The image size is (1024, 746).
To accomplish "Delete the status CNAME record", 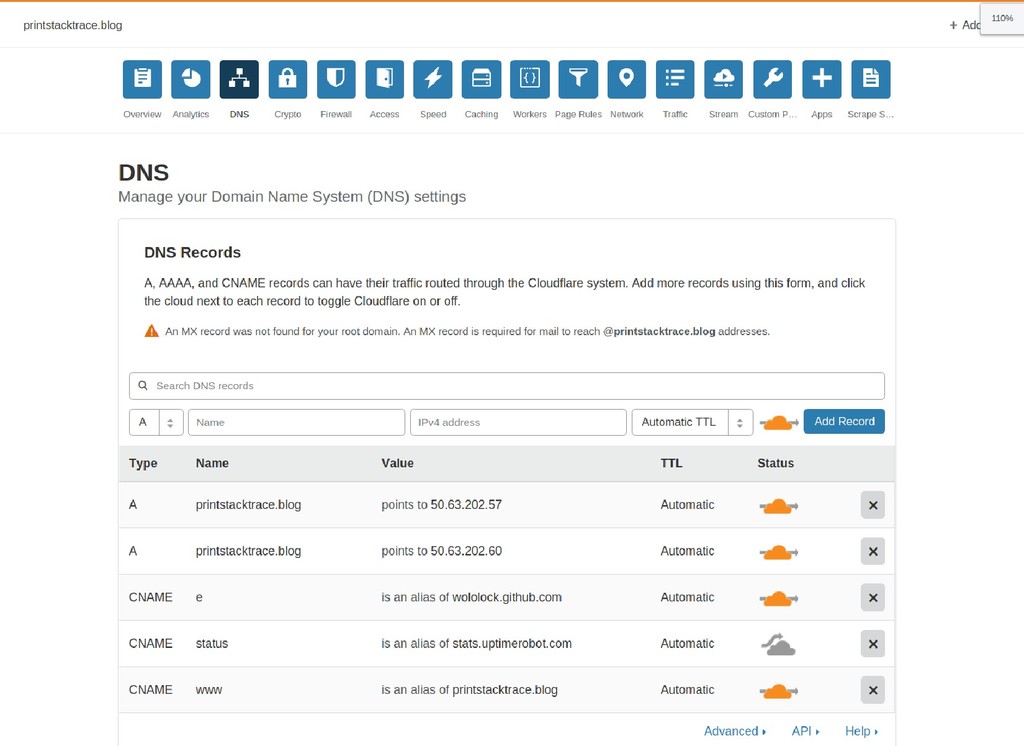I will (872, 644).
